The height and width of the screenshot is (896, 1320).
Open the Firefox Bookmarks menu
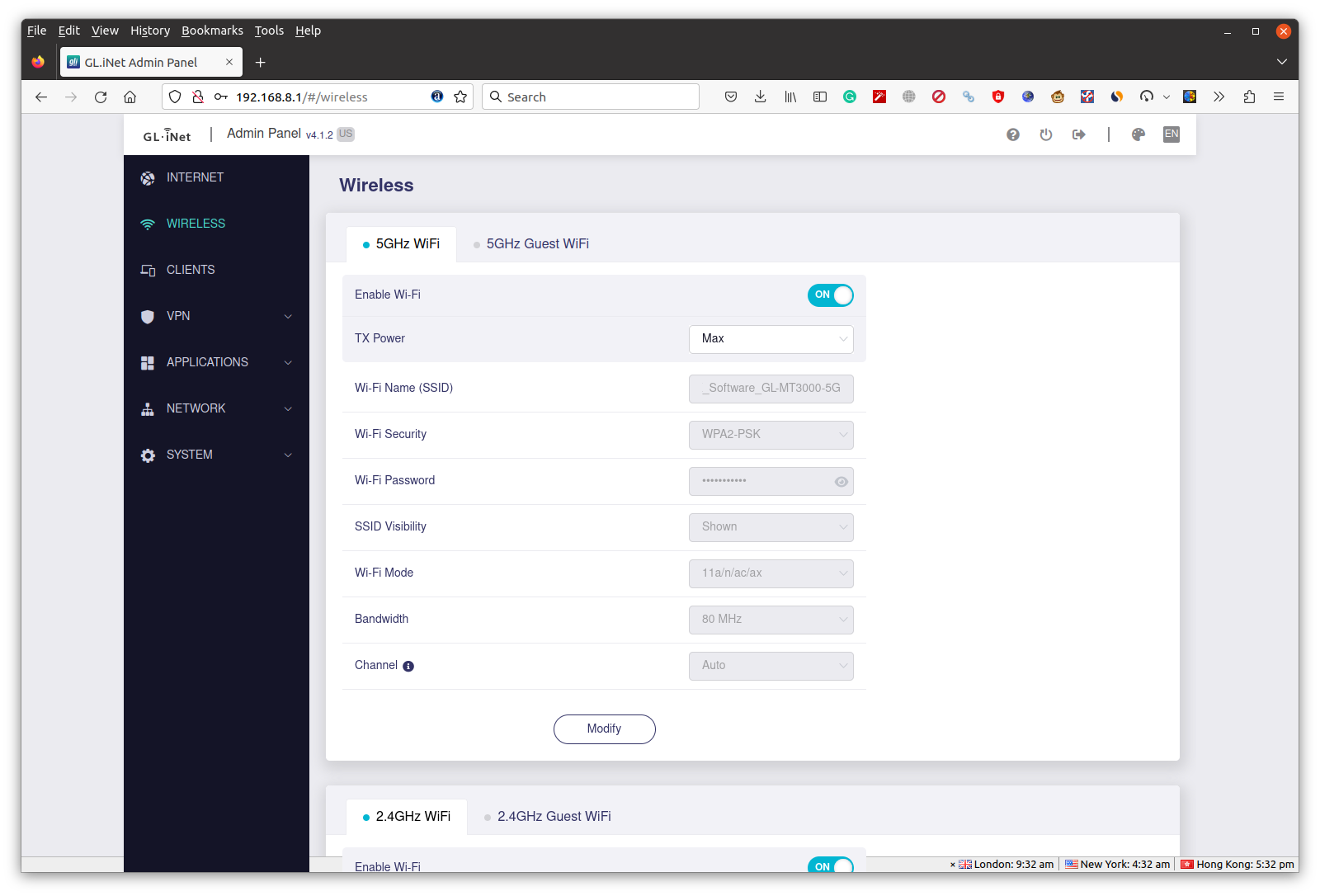click(212, 31)
